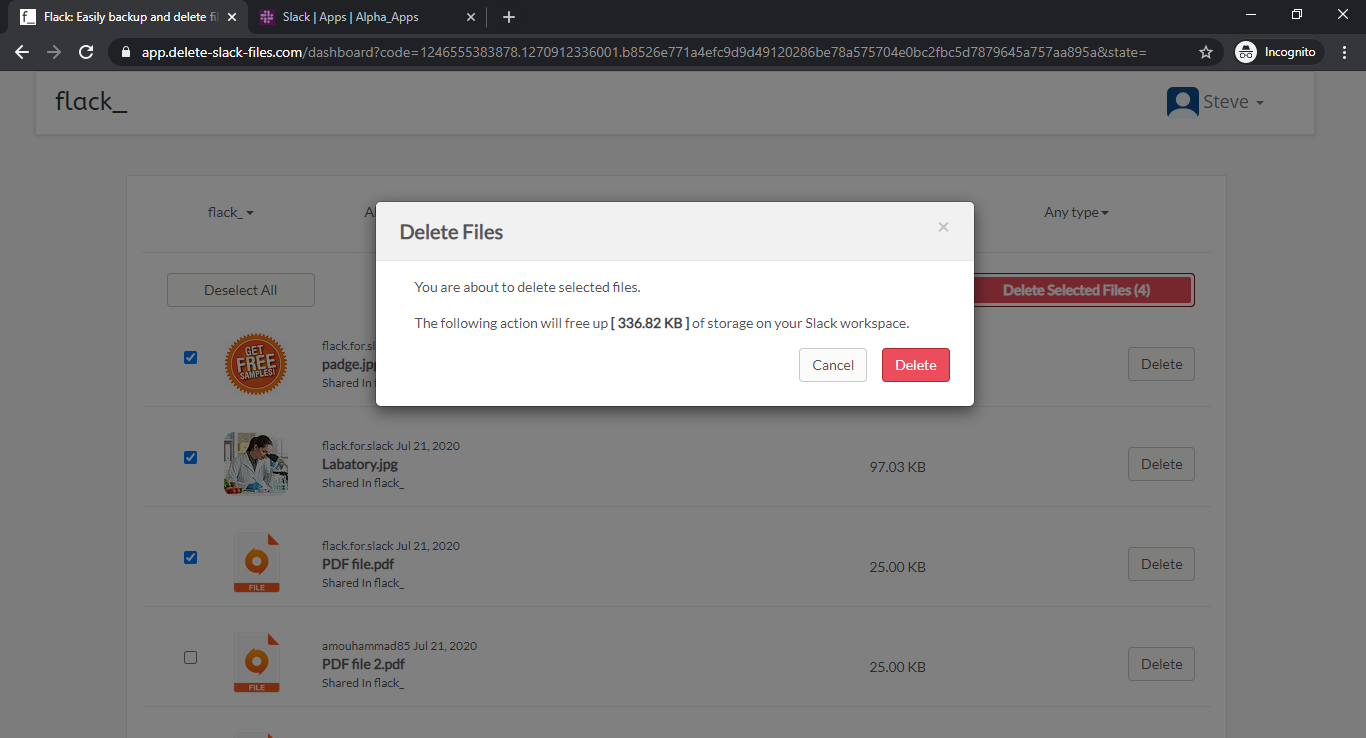This screenshot has height=738, width=1366.
Task: Click amouhammad85 Jul 21, 2020 text
Action: (x=399, y=646)
